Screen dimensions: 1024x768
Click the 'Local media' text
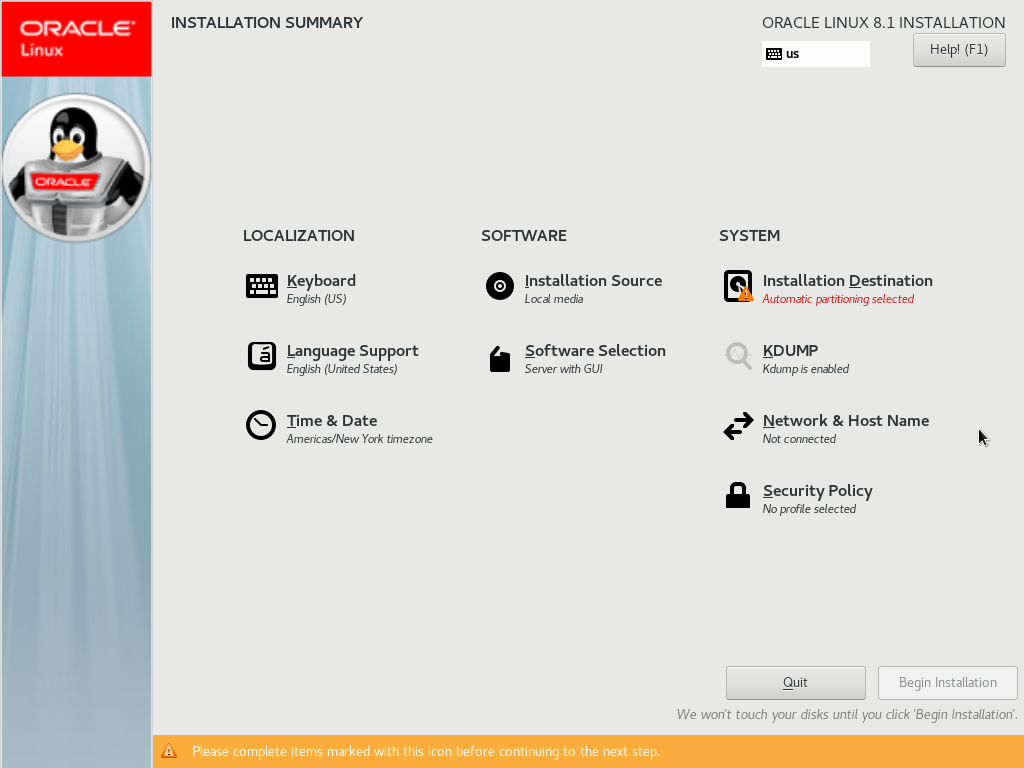[554, 299]
